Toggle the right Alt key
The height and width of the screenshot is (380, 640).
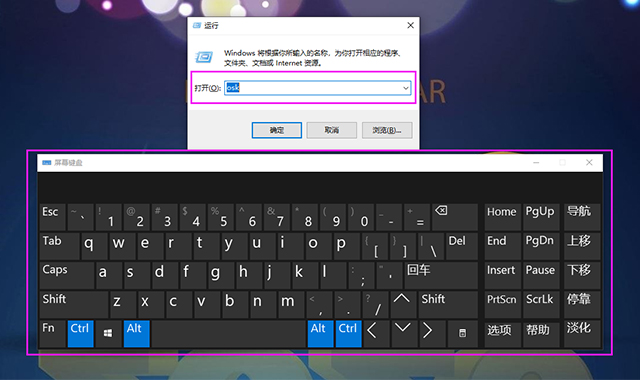pos(320,333)
